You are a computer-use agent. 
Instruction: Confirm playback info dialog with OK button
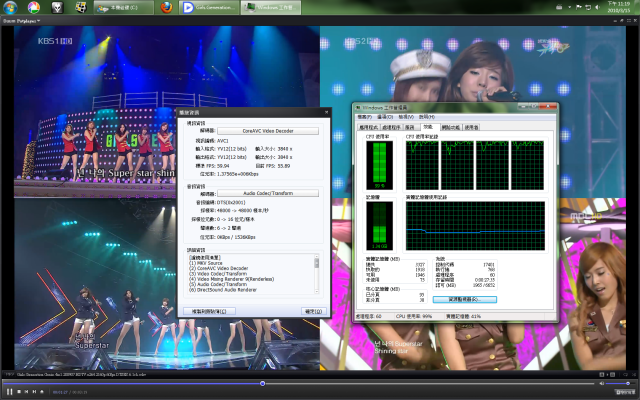313,311
